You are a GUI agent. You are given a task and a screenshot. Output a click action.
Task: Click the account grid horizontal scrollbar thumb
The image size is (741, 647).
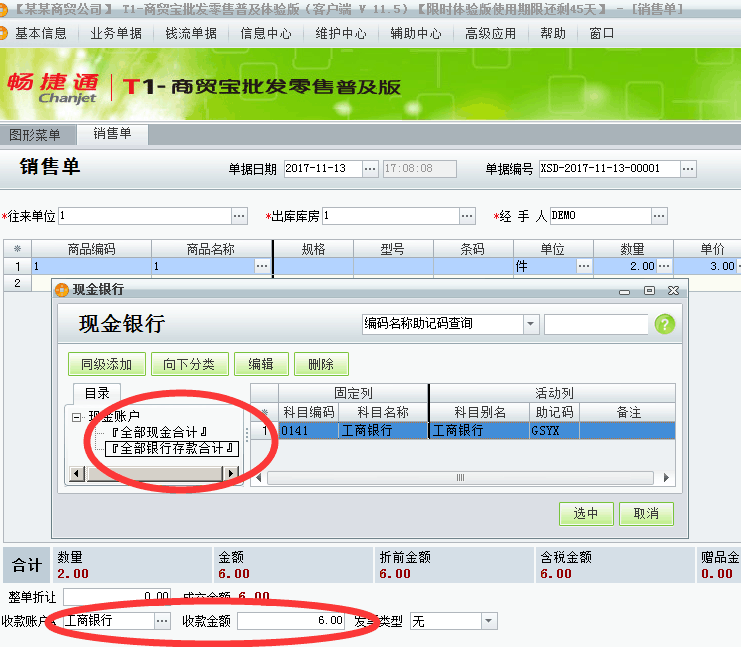tap(460, 478)
